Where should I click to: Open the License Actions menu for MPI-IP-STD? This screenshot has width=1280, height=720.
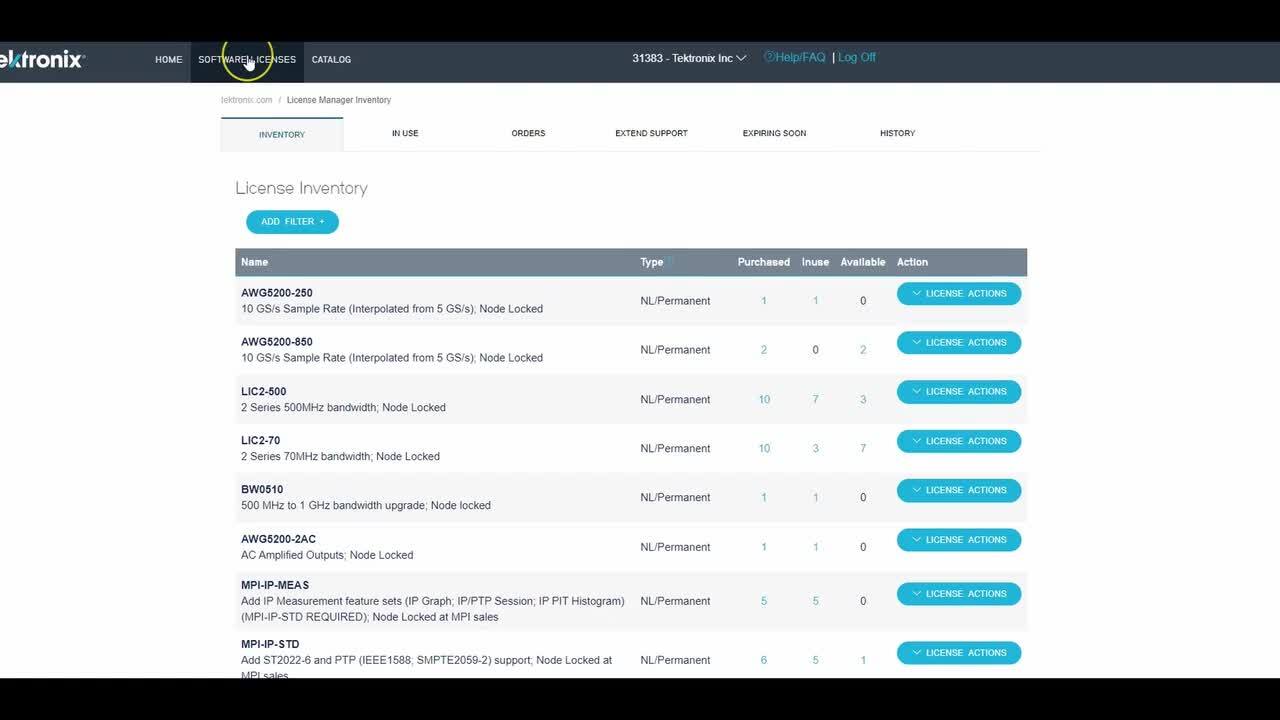(958, 652)
